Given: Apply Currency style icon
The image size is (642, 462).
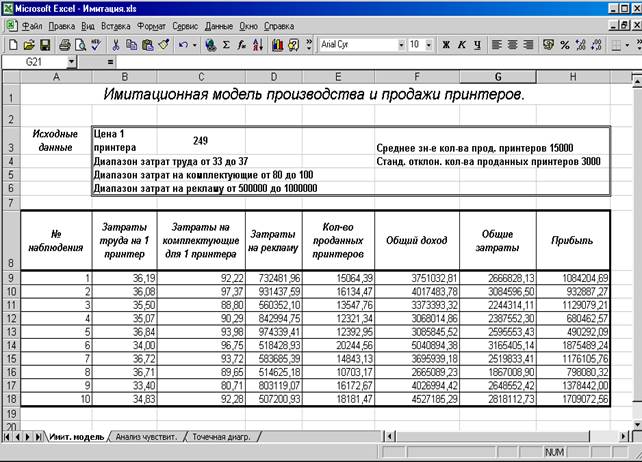Looking at the screenshot, I should tap(549, 45).
